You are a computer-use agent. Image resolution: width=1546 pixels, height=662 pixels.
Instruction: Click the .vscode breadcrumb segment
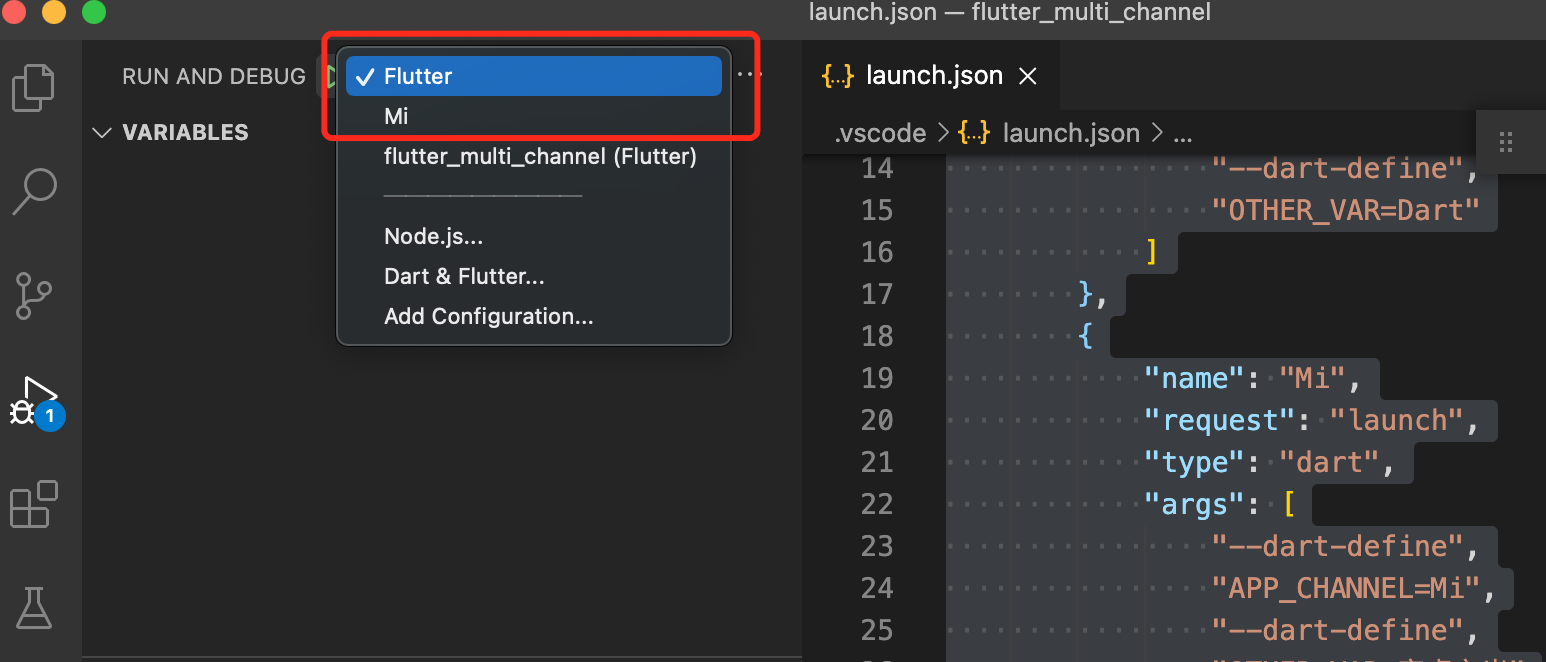point(880,133)
